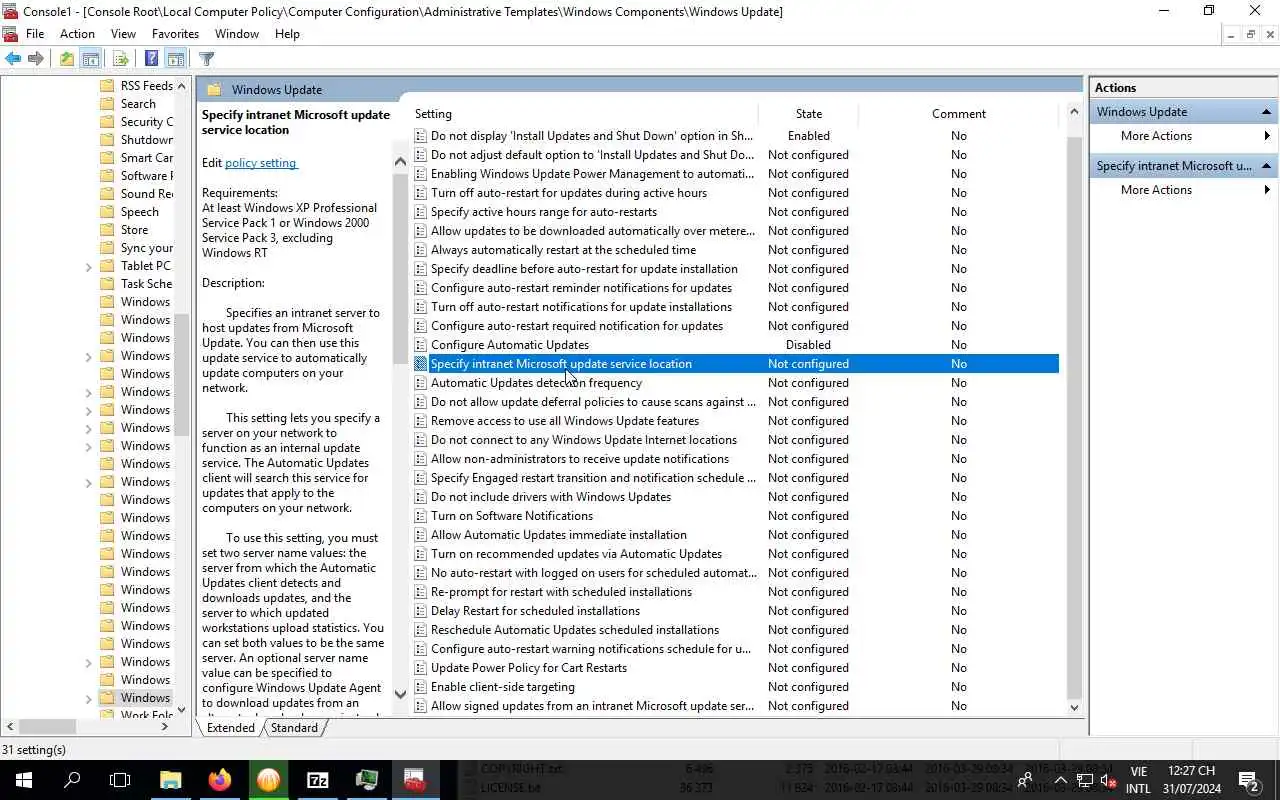
Task: Select Enable client-side targeting setting
Action: coord(736,687)
